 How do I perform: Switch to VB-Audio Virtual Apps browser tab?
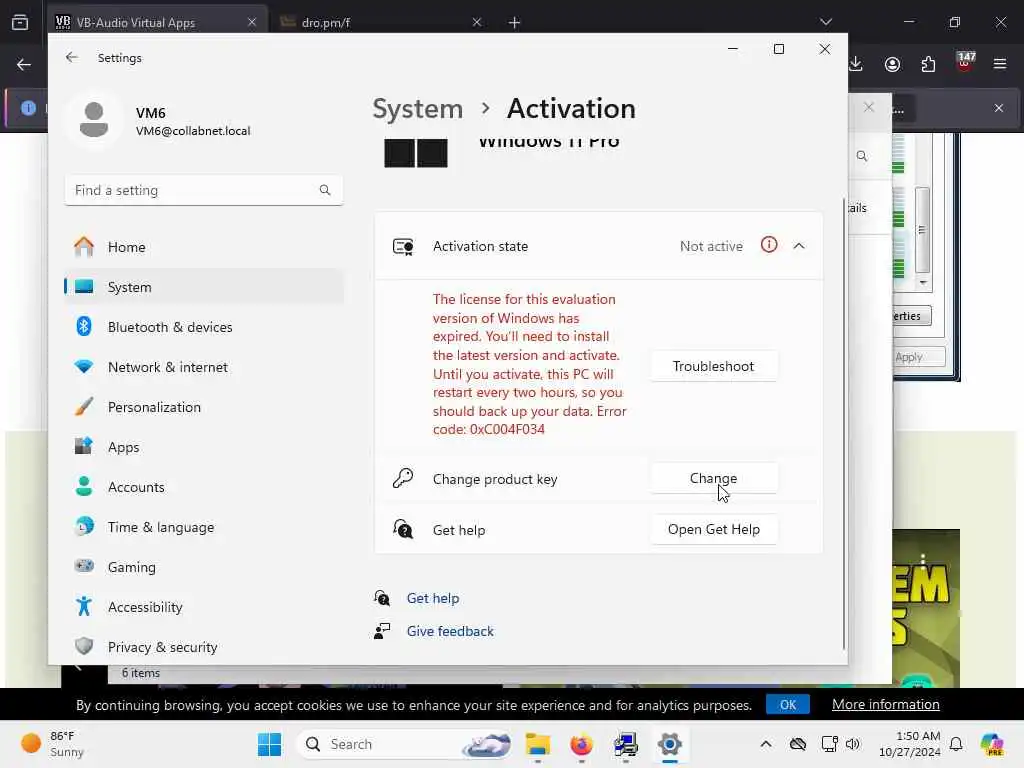click(157, 22)
